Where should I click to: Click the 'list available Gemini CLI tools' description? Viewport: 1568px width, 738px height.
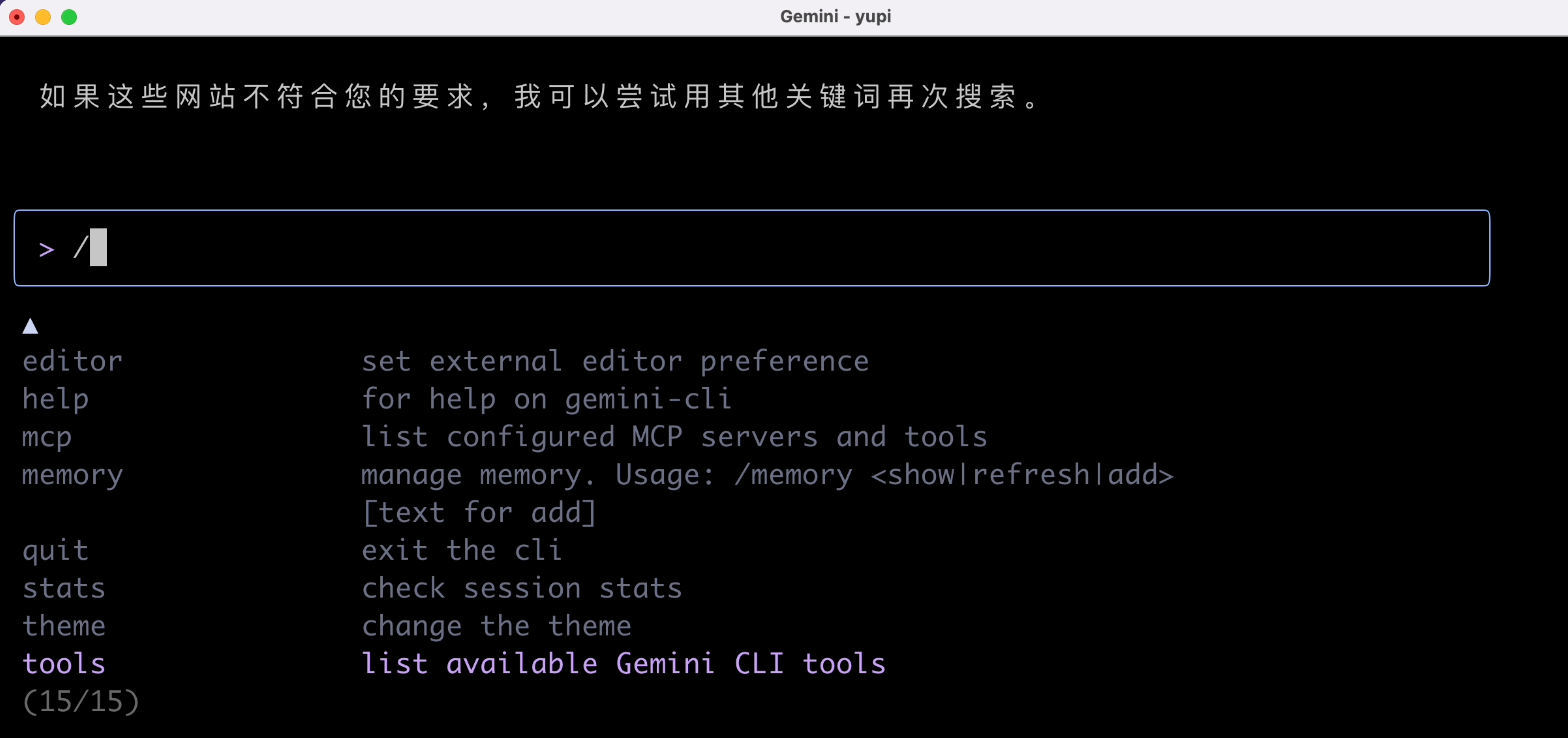pyautogui.click(x=622, y=663)
